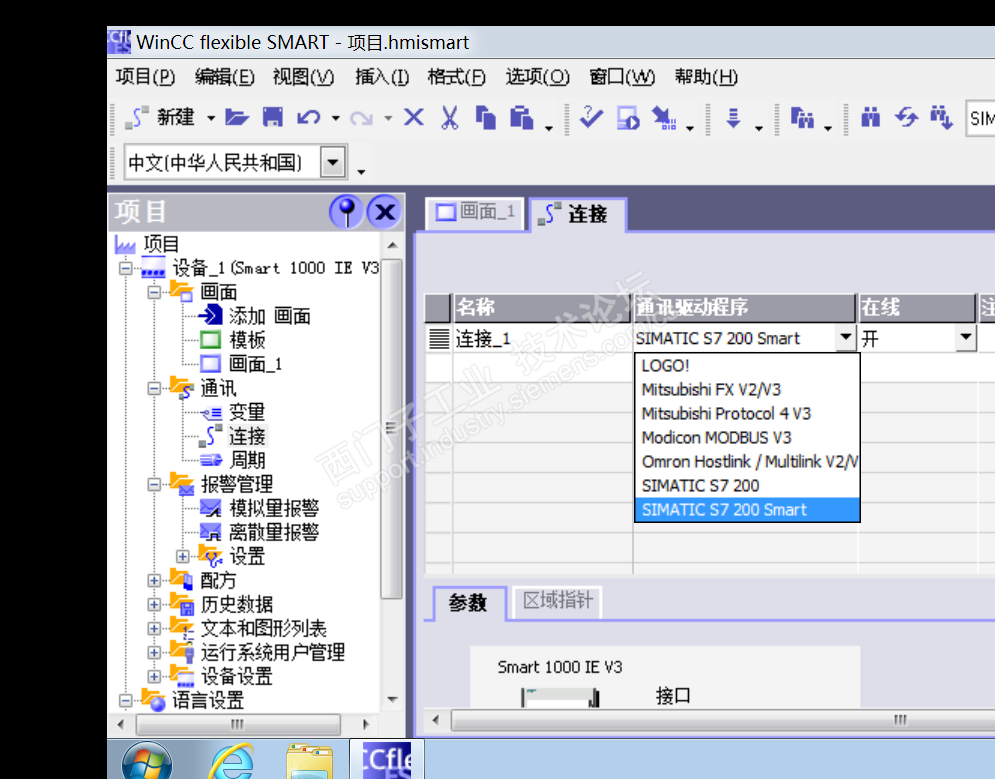Open the dropdown arrow next to 新建
The image size is (995, 779).
point(211,118)
